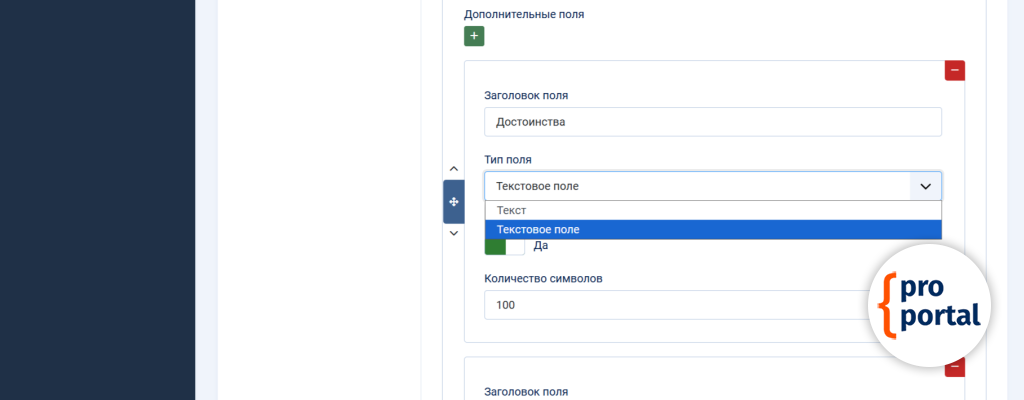Viewport: 1024px width, 400px height.
Task: Click the red minus on the lower field block
Action: [955, 367]
